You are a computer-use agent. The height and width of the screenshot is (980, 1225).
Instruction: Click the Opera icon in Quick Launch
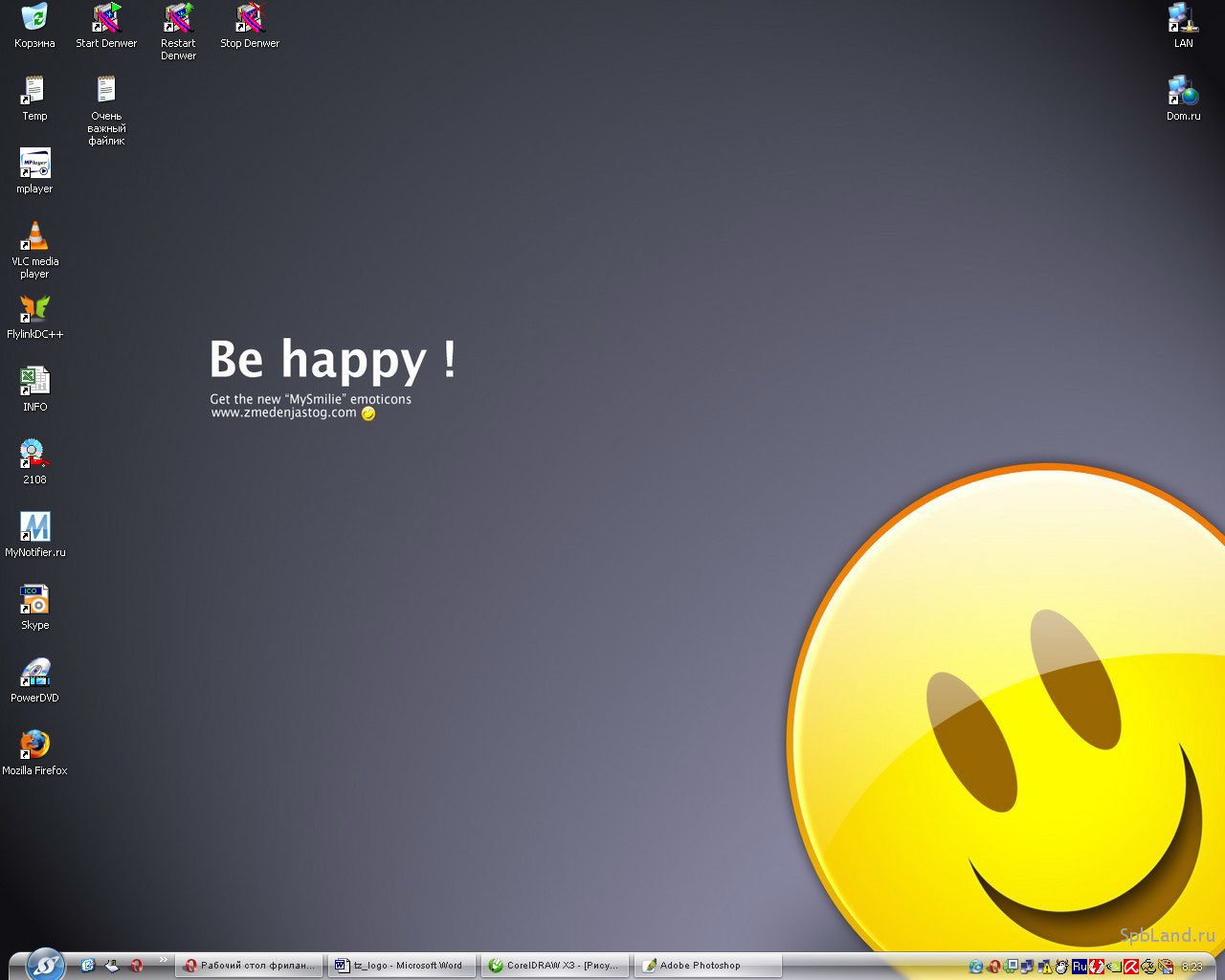point(137,966)
